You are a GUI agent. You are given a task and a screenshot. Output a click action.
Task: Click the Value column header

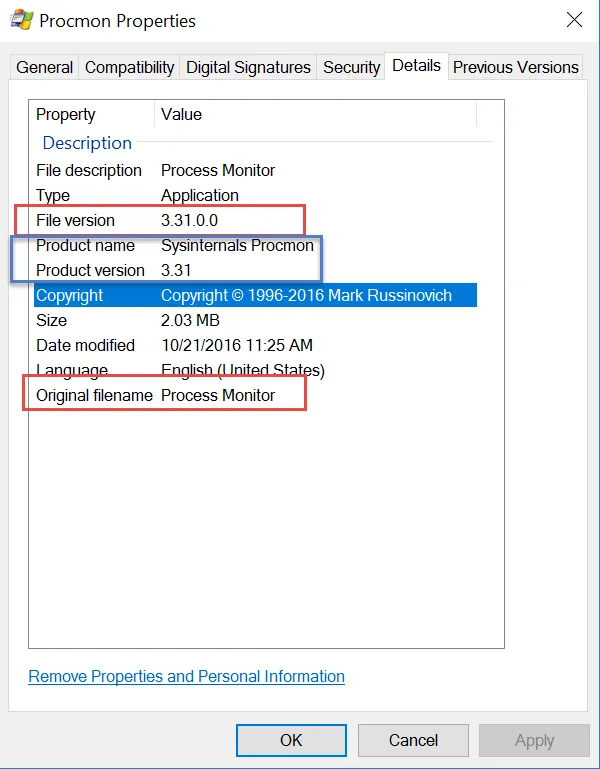coord(181,114)
